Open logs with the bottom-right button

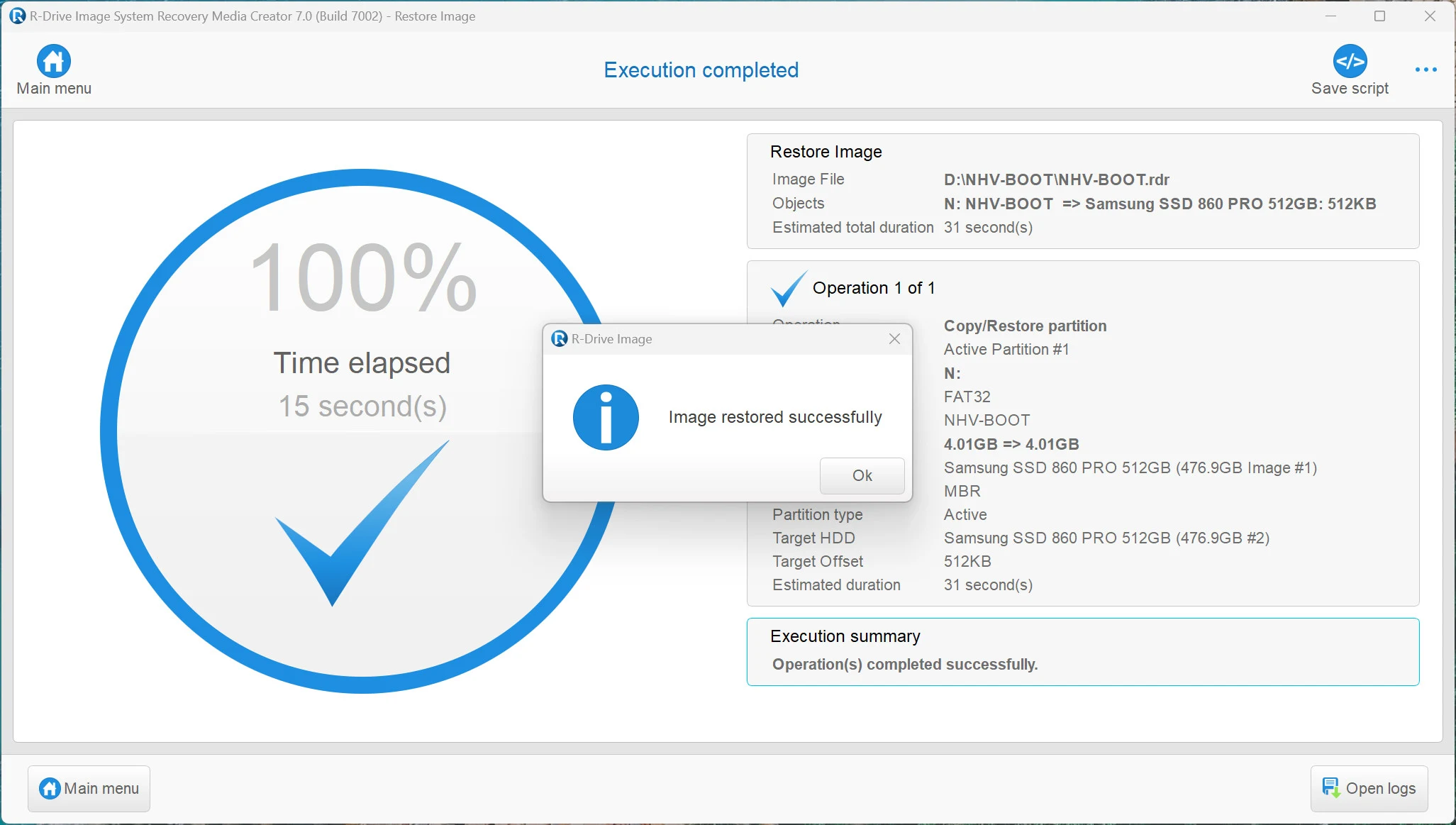point(1369,788)
